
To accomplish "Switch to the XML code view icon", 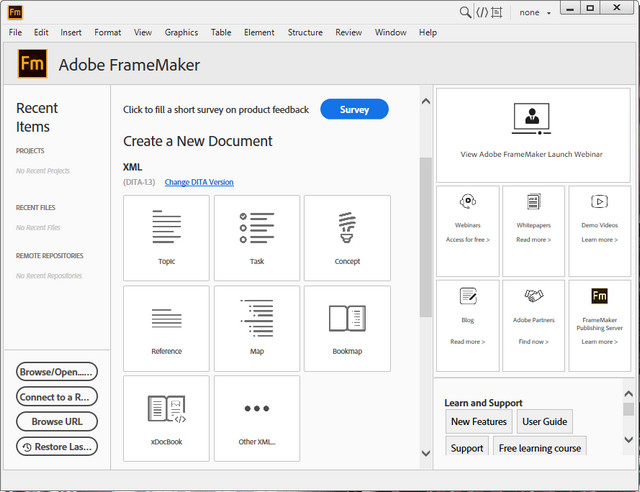I will [482, 12].
